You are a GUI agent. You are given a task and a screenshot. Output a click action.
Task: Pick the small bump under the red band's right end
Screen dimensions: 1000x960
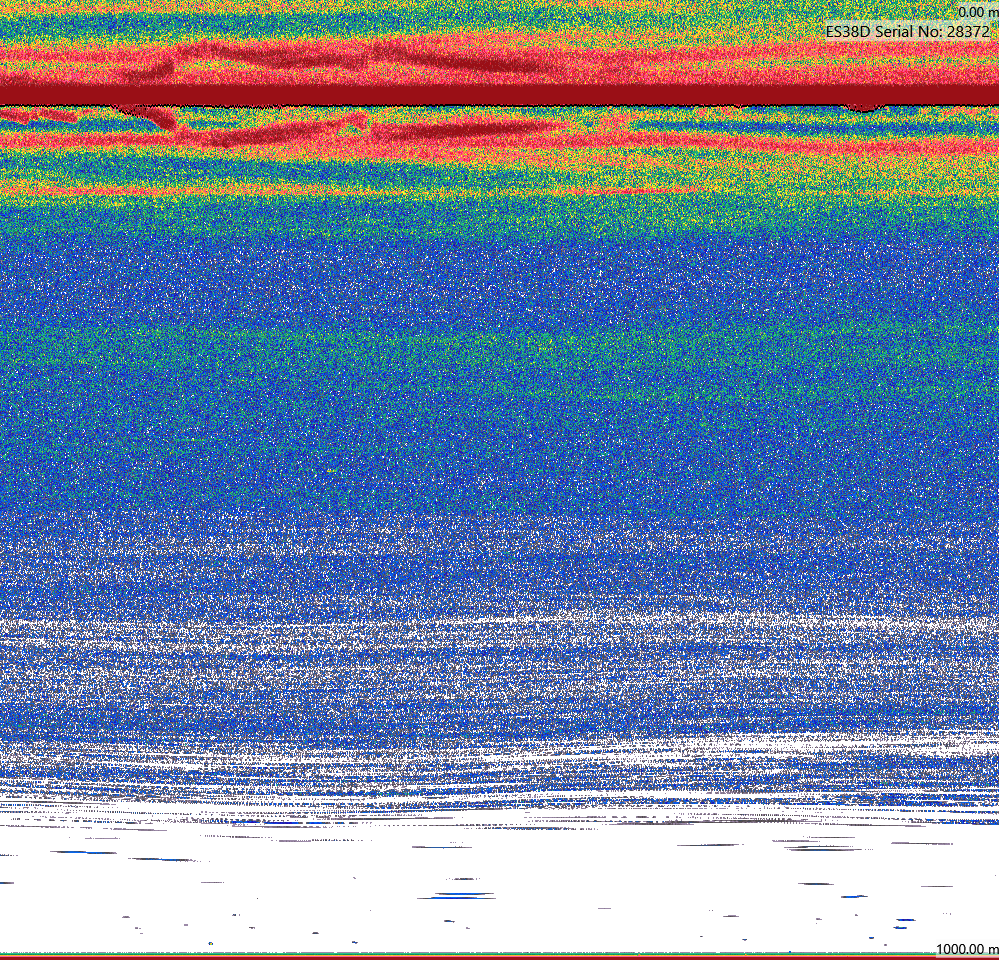tap(863, 108)
